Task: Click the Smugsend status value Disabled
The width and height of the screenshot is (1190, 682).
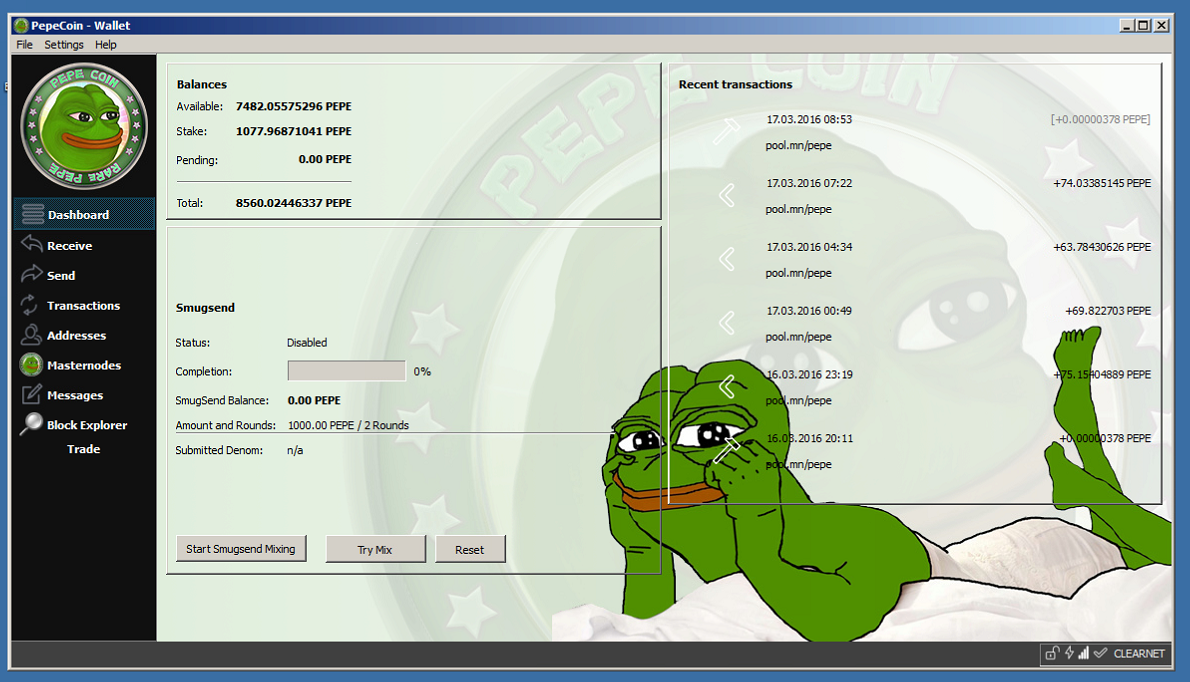Action: (307, 343)
